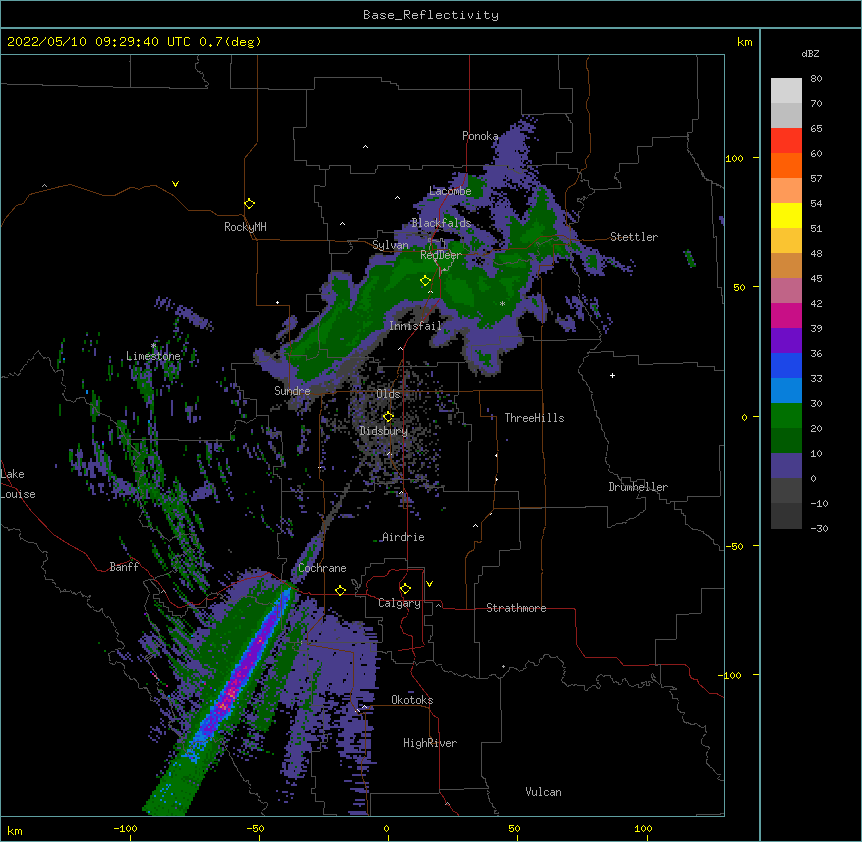Click the yellow V marker east of Calgary
Image resolution: width=862 pixels, height=842 pixels.
click(429, 584)
